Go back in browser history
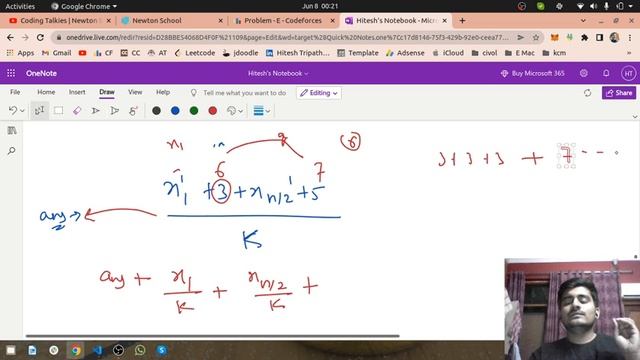 pyautogui.click(x=10, y=38)
